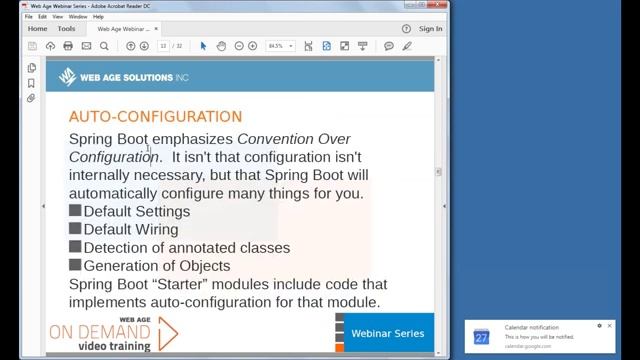This screenshot has width=640, height=360.
Task: Switch to the Tools tab
Action: tap(66, 29)
